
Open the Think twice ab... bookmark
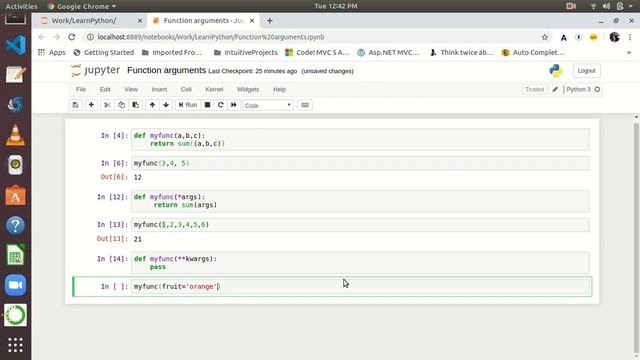tap(462, 52)
